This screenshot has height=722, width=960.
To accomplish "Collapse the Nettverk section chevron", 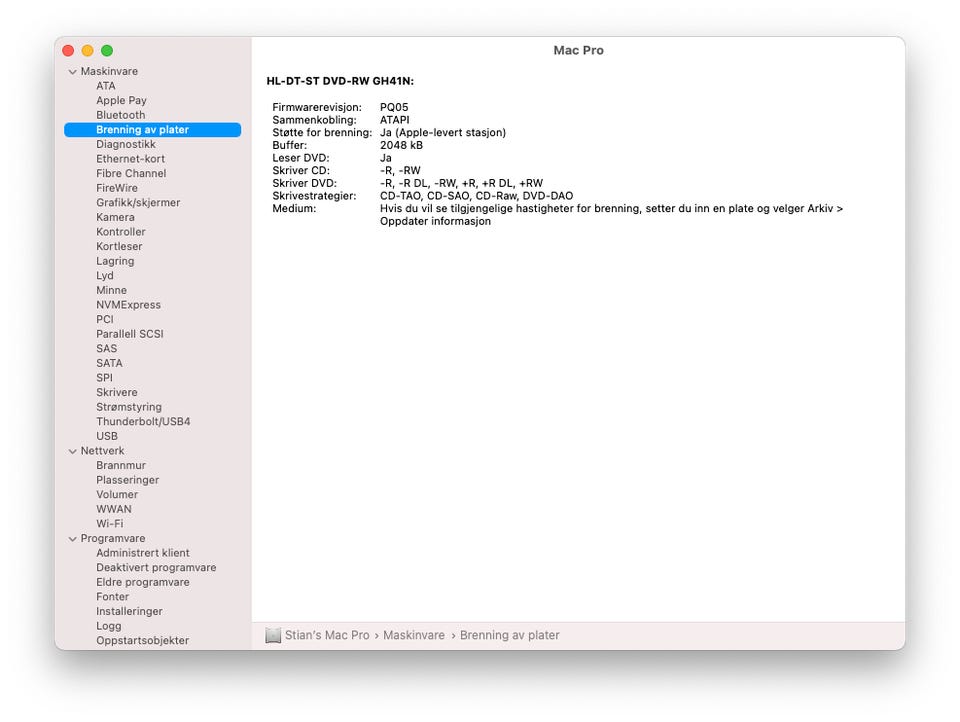I will click(x=72, y=451).
